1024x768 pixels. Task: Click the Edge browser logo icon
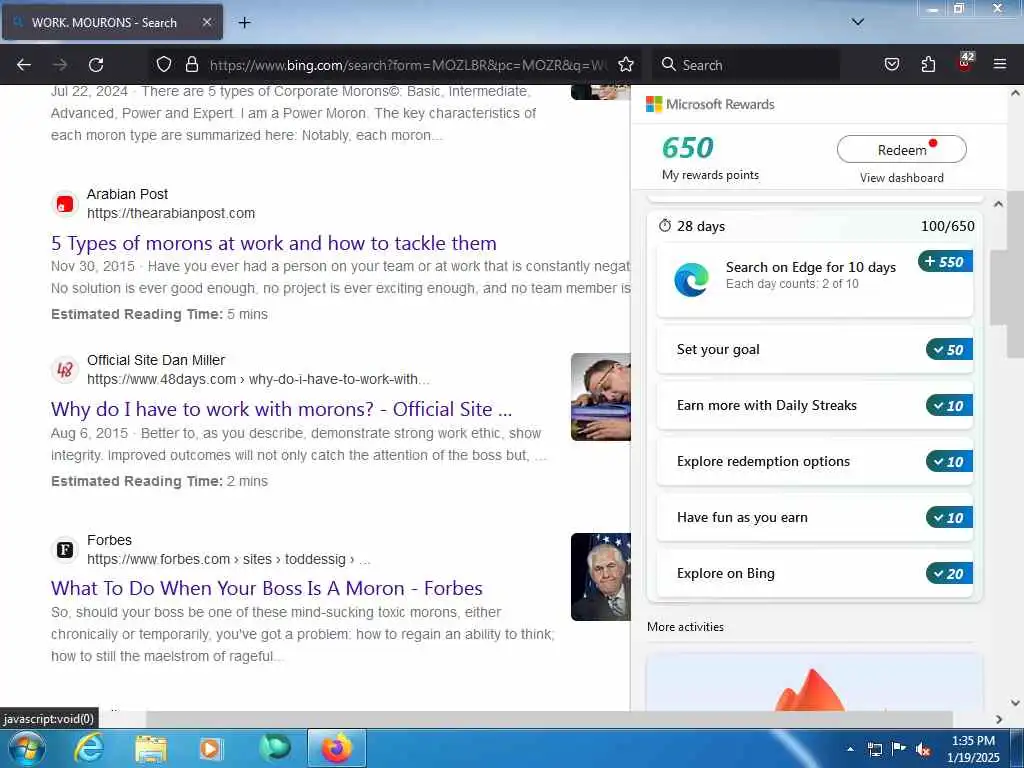[691, 280]
